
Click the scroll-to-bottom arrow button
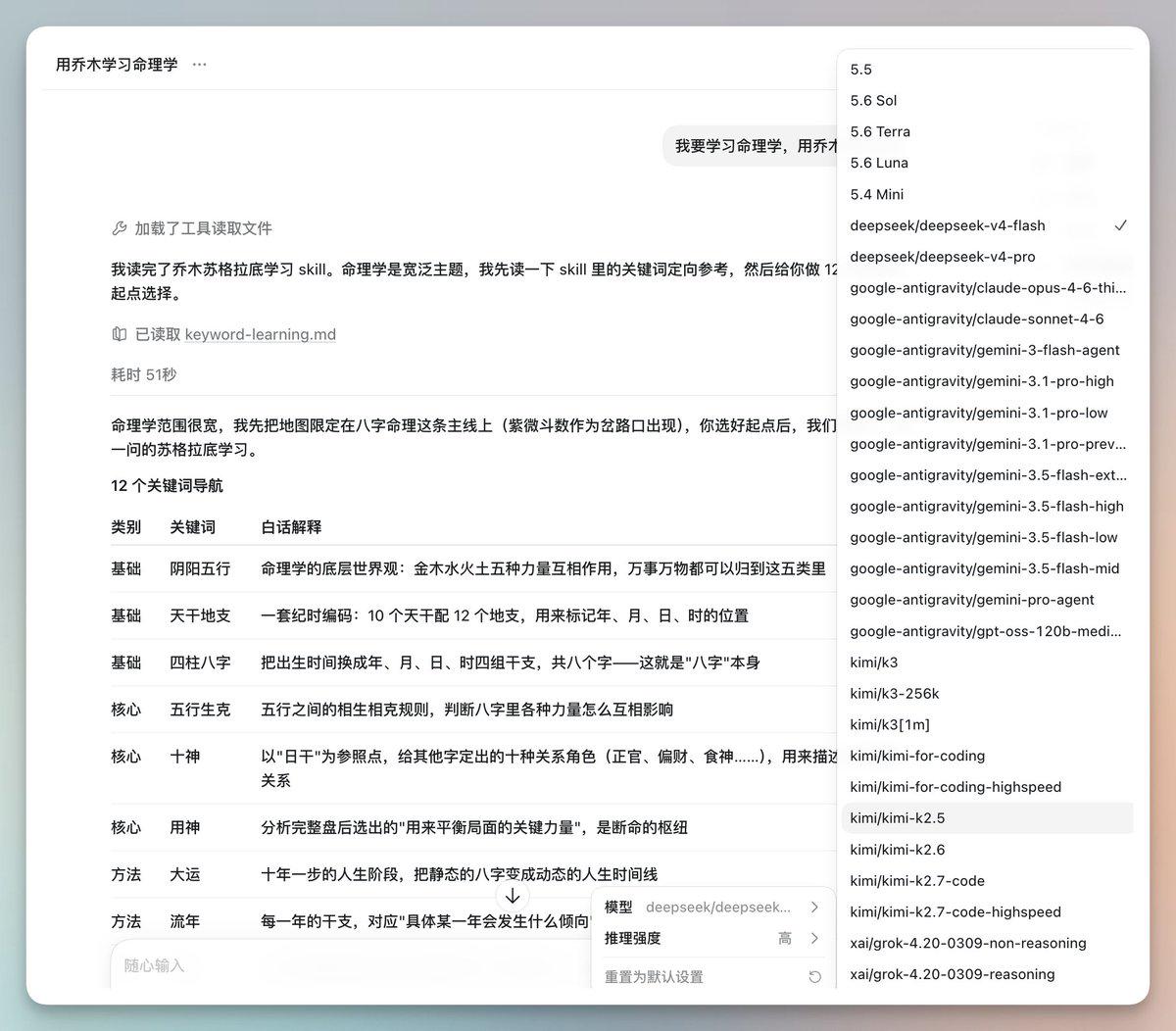(513, 896)
